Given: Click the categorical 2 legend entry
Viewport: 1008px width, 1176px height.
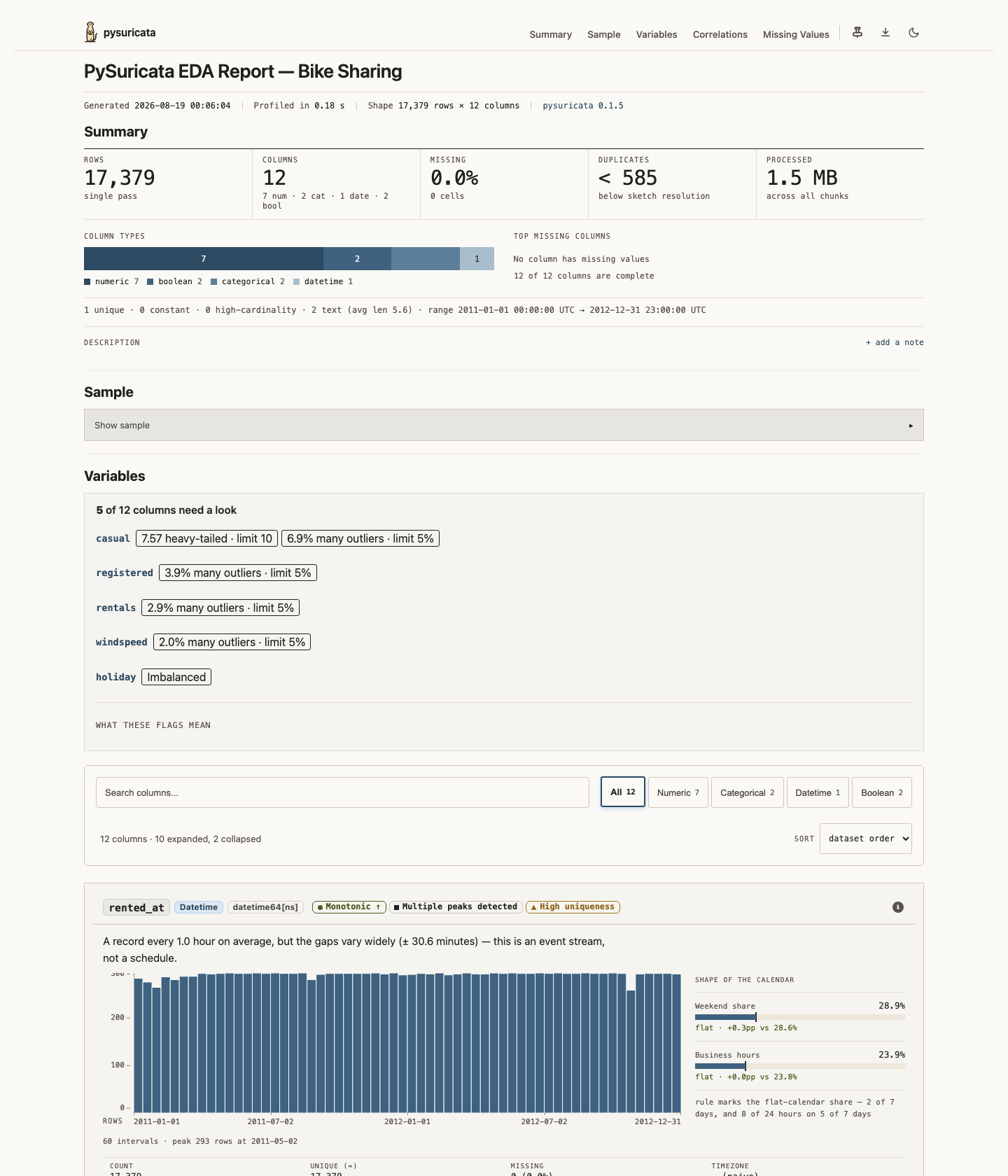Looking at the screenshot, I should 248,281.
